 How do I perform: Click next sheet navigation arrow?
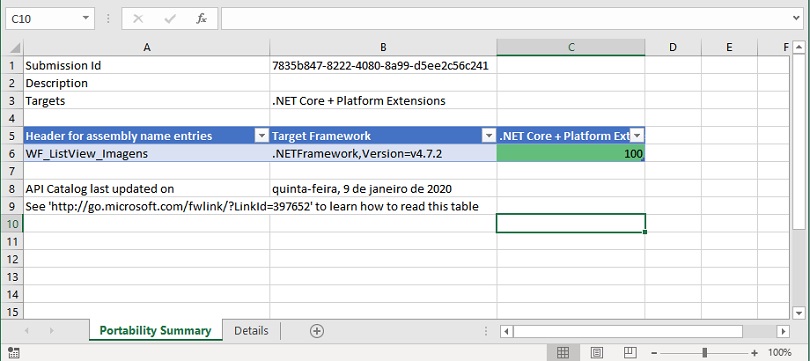pos(52,331)
